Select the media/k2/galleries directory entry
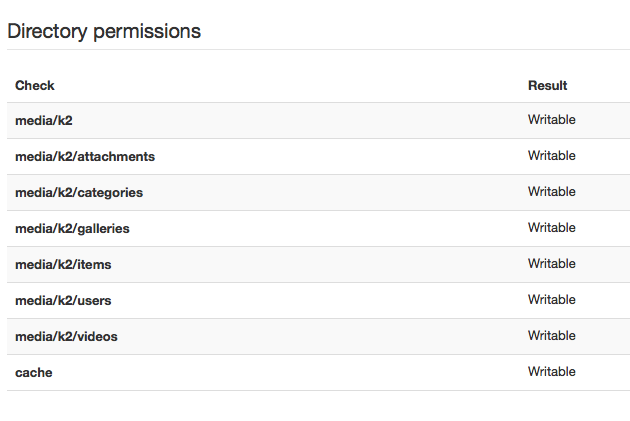 click(72, 229)
